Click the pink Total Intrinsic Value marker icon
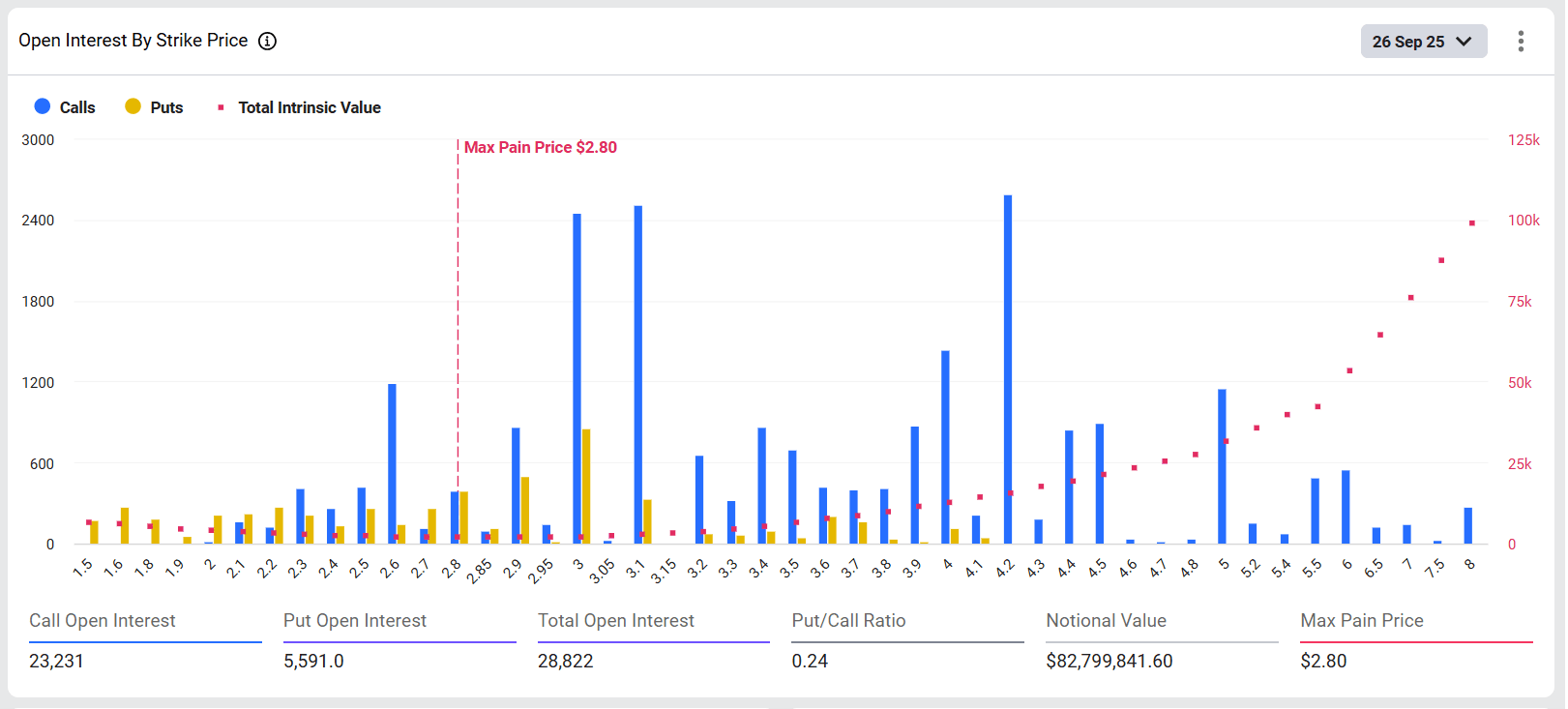The image size is (1568, 709). (221, 107)
